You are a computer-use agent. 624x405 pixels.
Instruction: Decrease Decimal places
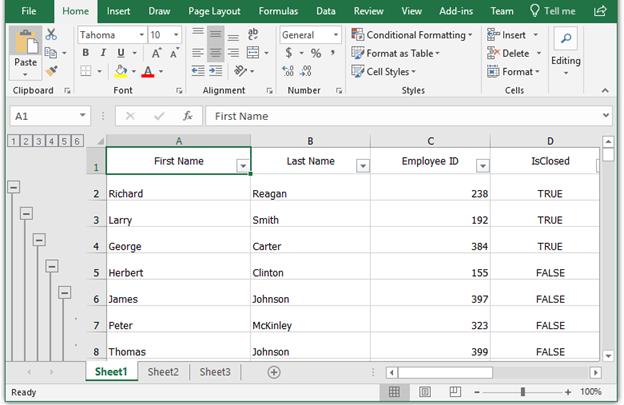click(x=306, y=71)
